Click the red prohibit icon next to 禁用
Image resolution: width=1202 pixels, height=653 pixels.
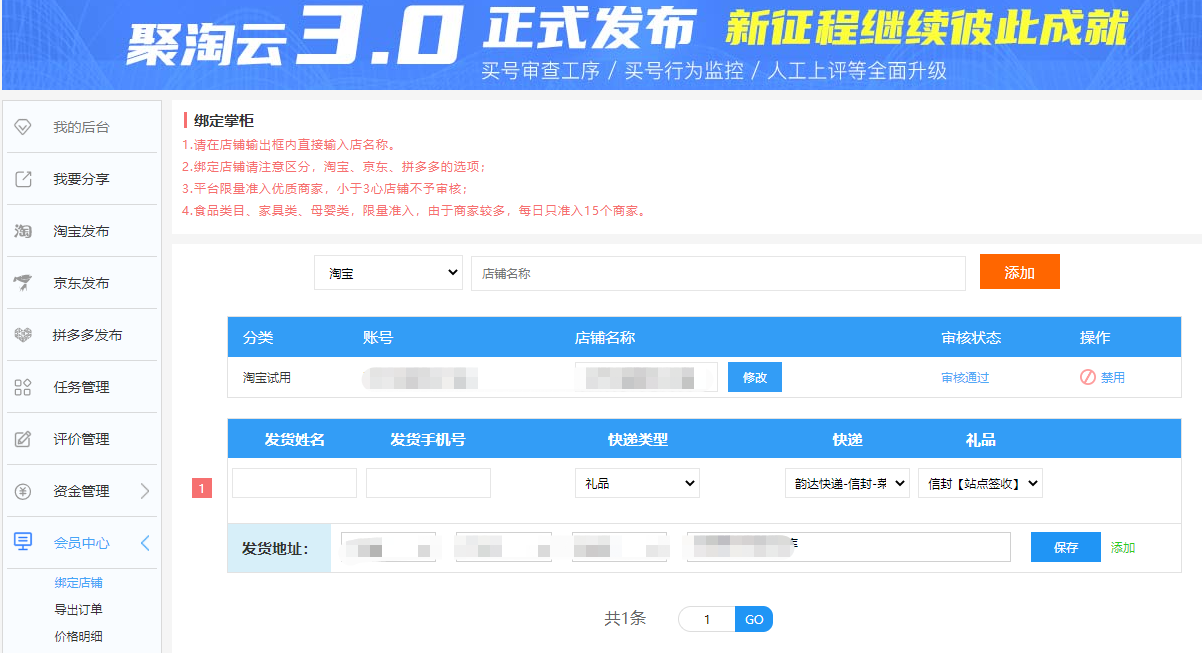[1088, 377]
